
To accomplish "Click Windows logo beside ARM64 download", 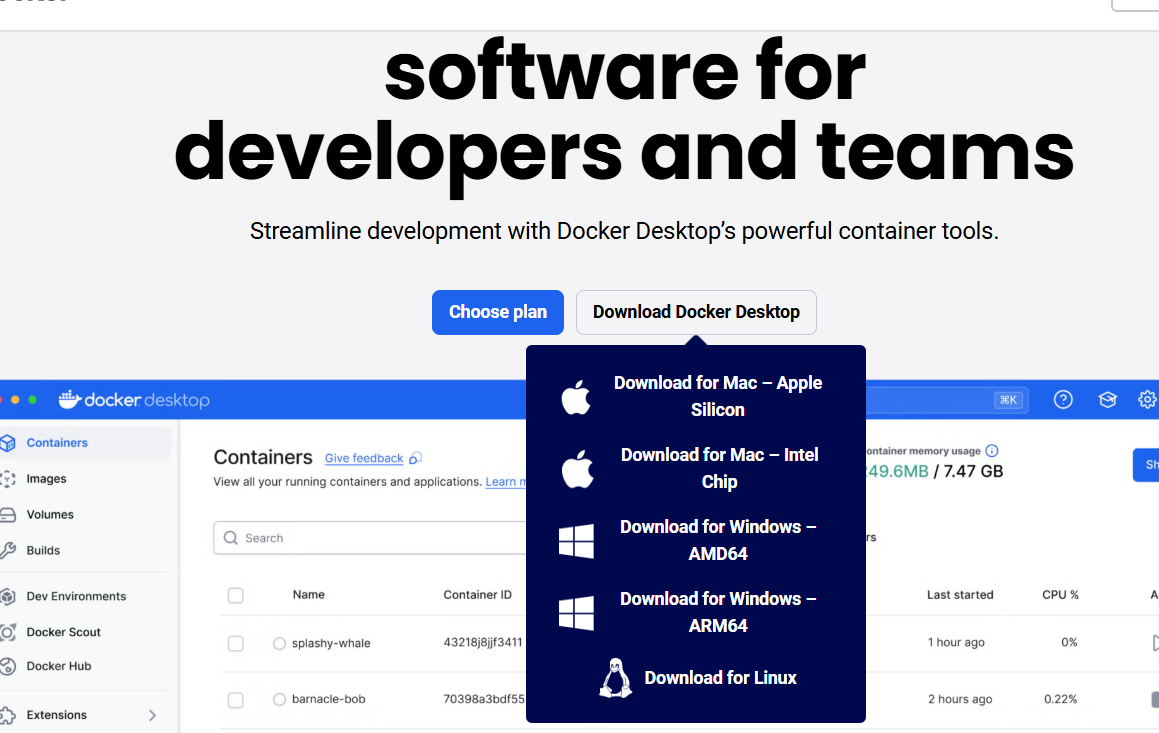I will tap(576, 613).
